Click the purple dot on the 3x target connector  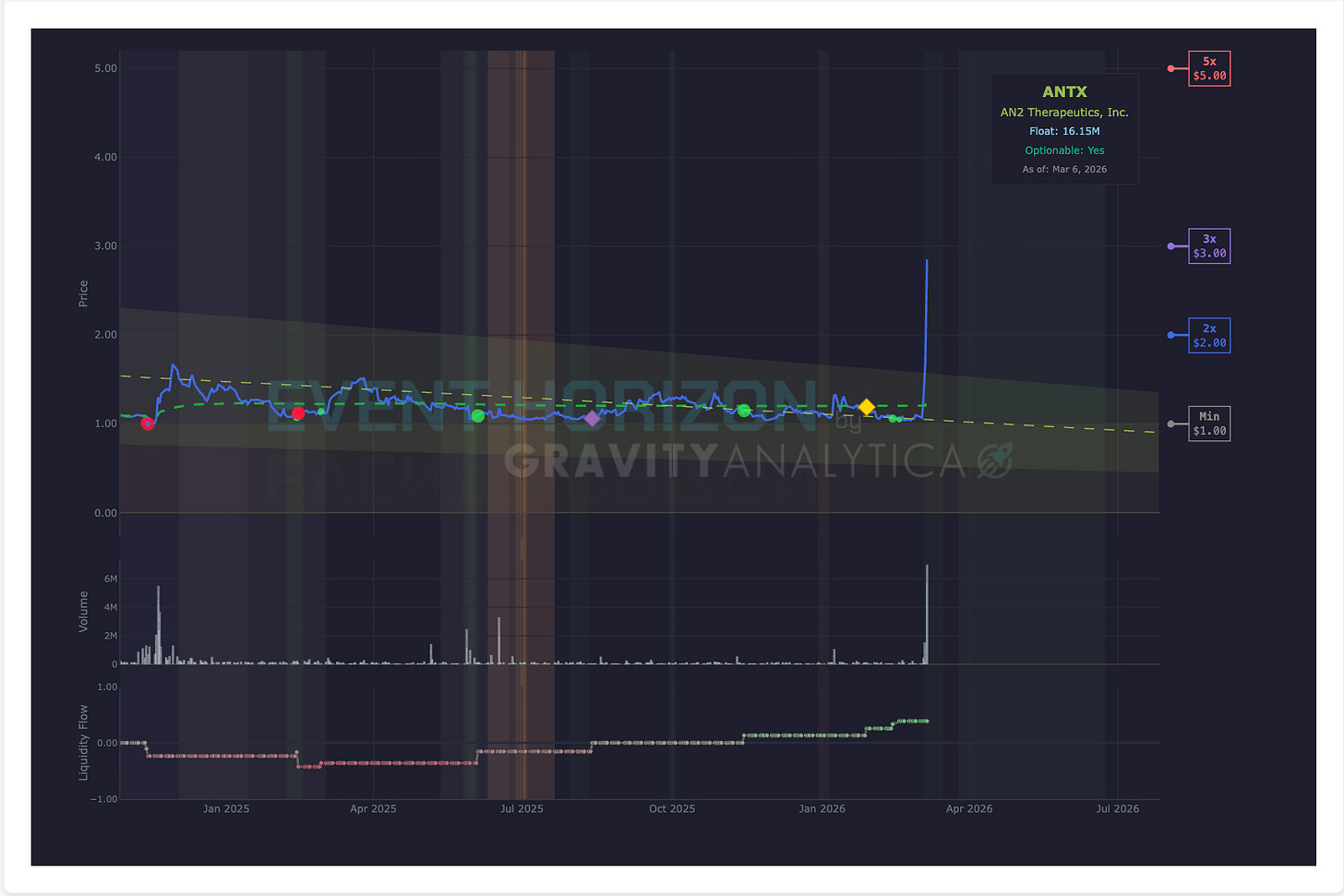pos(1171,246)
